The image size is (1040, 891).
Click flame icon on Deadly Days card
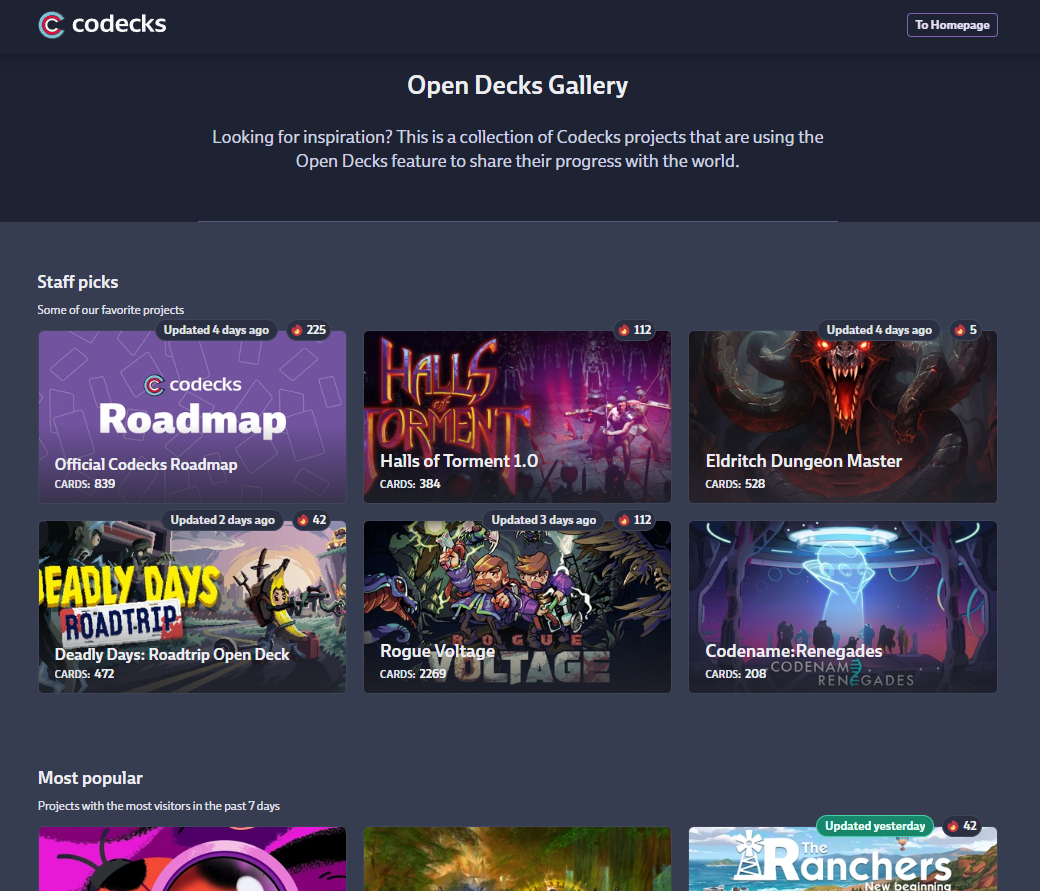[x=303, y=519]
